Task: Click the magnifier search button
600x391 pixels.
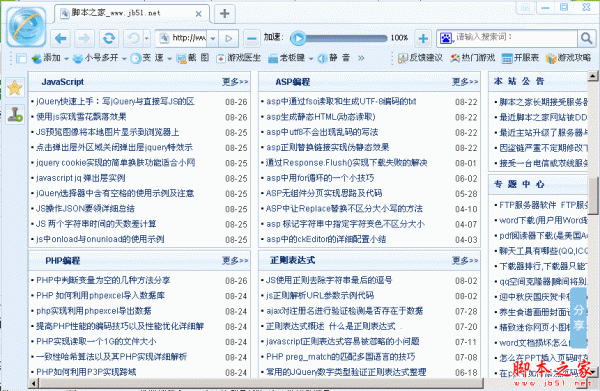Action: point(586,38)
